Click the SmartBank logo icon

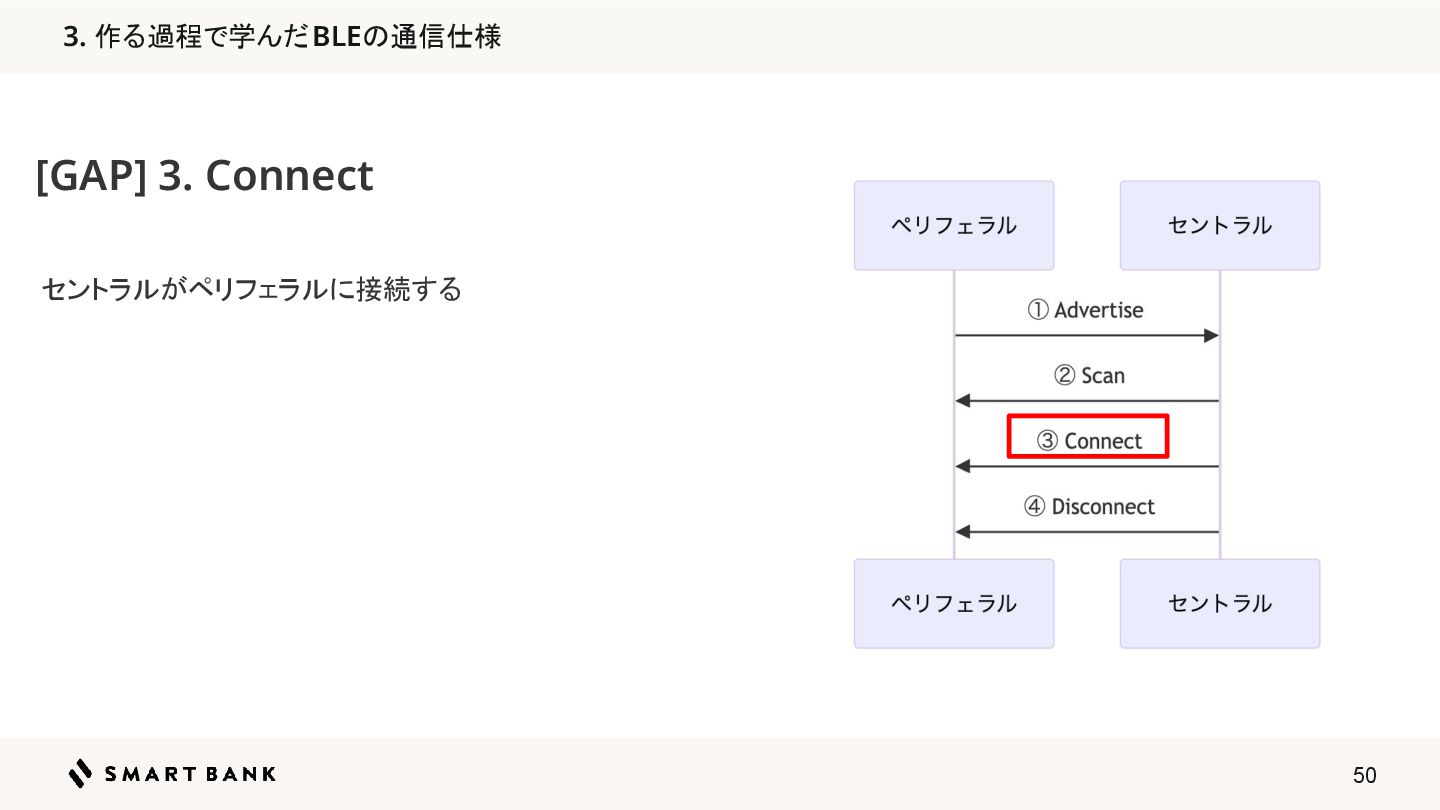(80, 773)
